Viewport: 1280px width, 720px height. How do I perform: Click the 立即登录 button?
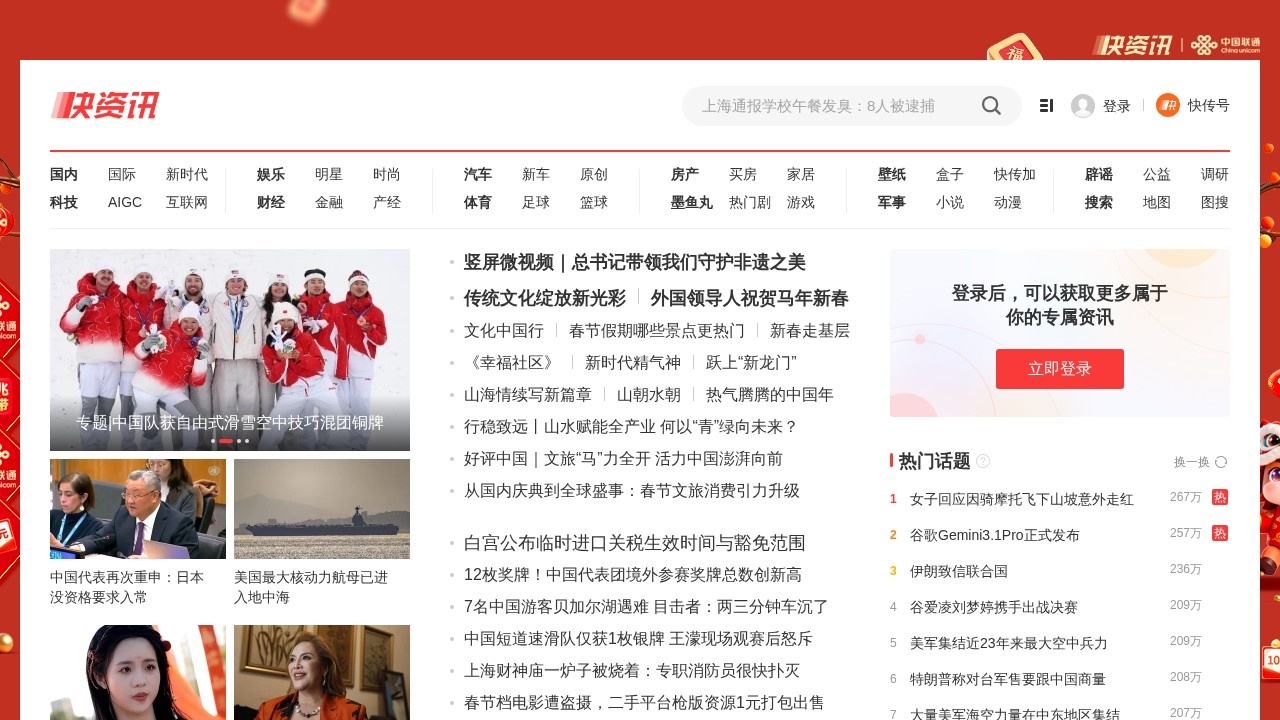1059,368
